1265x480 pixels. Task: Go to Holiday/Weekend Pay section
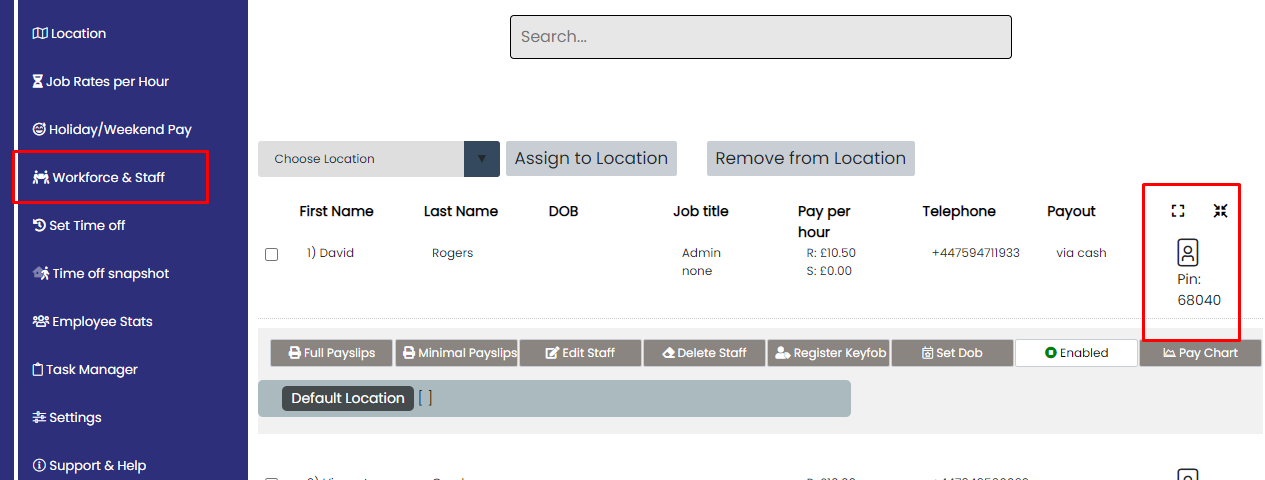(x=112, y=129)
